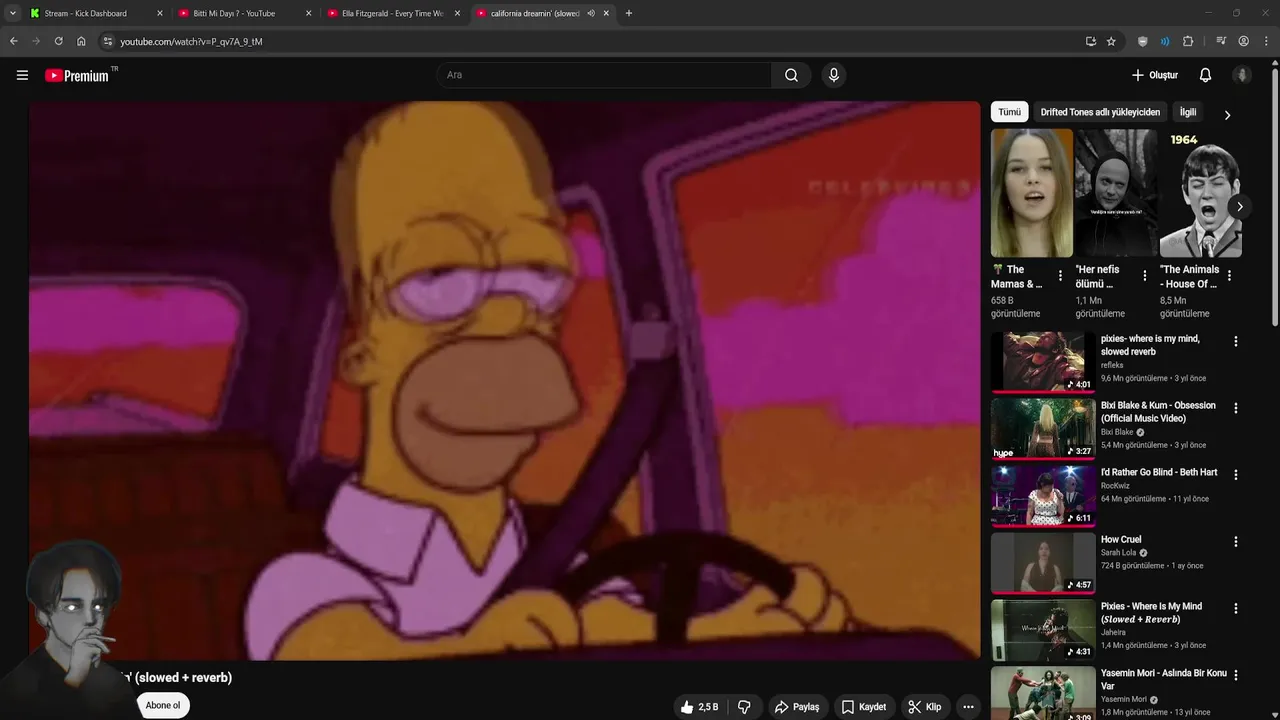Viewport: 1280px width, 720px height.
Task: Like the video with 2,5 B likes
Action: [699, 707]
